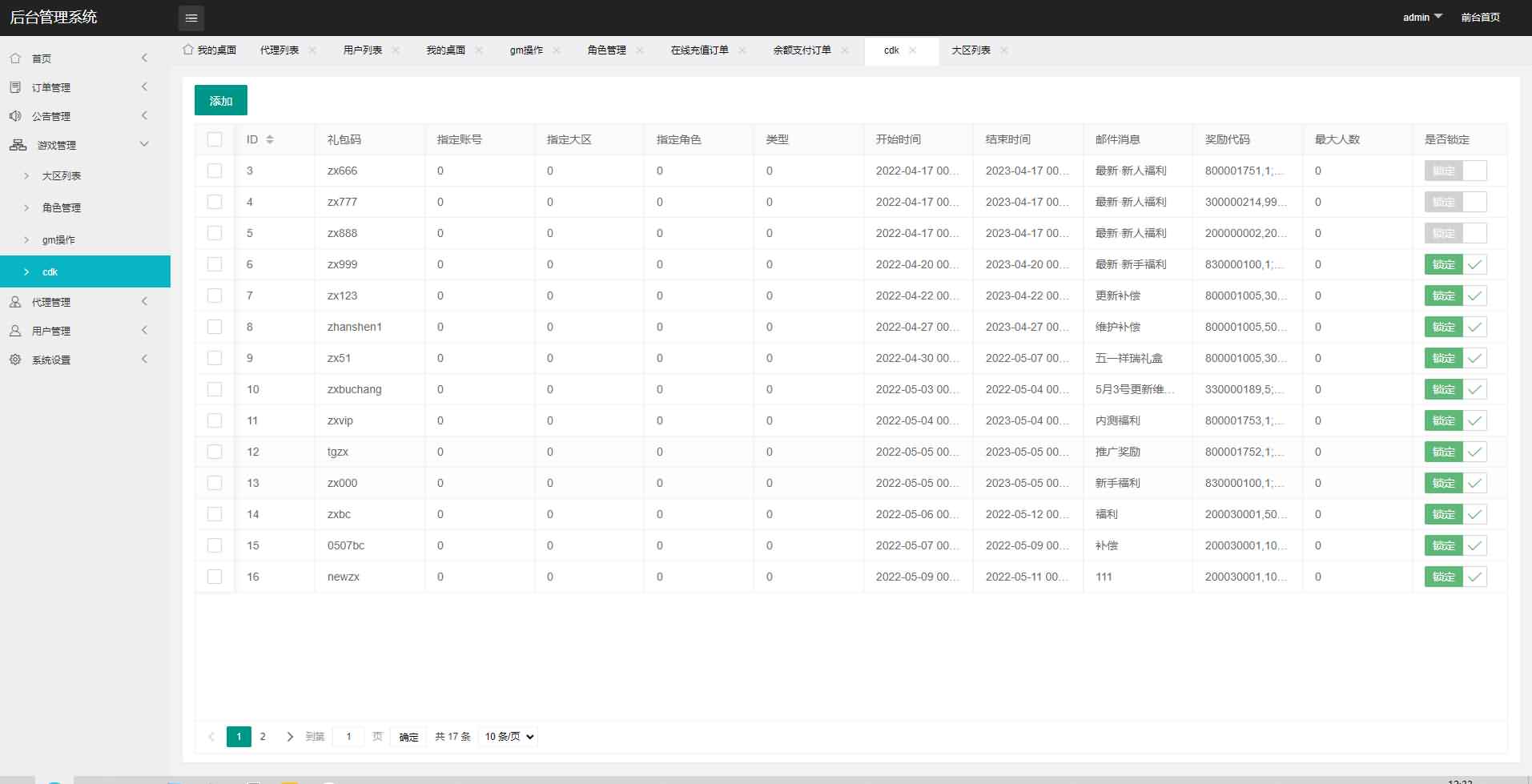Click the 用户管理 person icon
Viewport: 1532px width, 784px height.
tap(15, 330)
